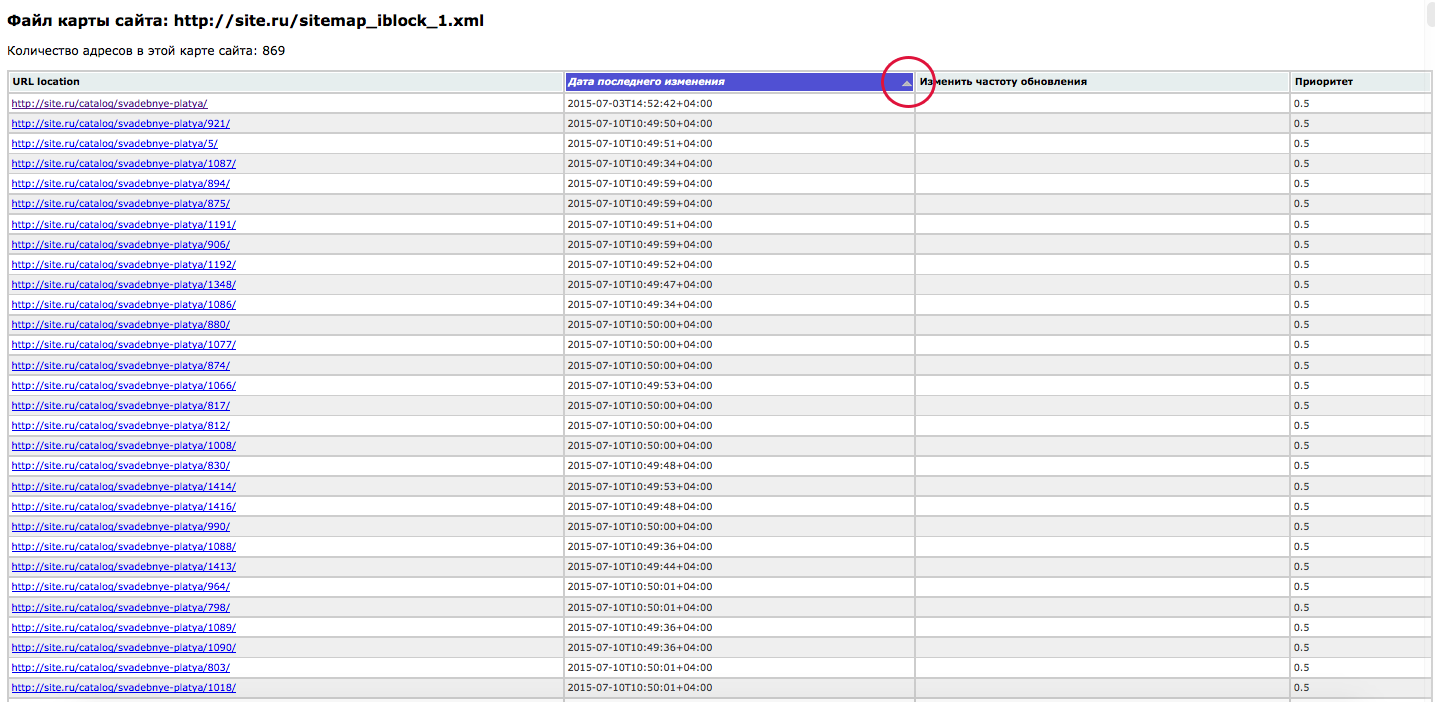Sort by the URL location column header
The height and width of the screenshot is (702, 1435).
tap(46, 82)
